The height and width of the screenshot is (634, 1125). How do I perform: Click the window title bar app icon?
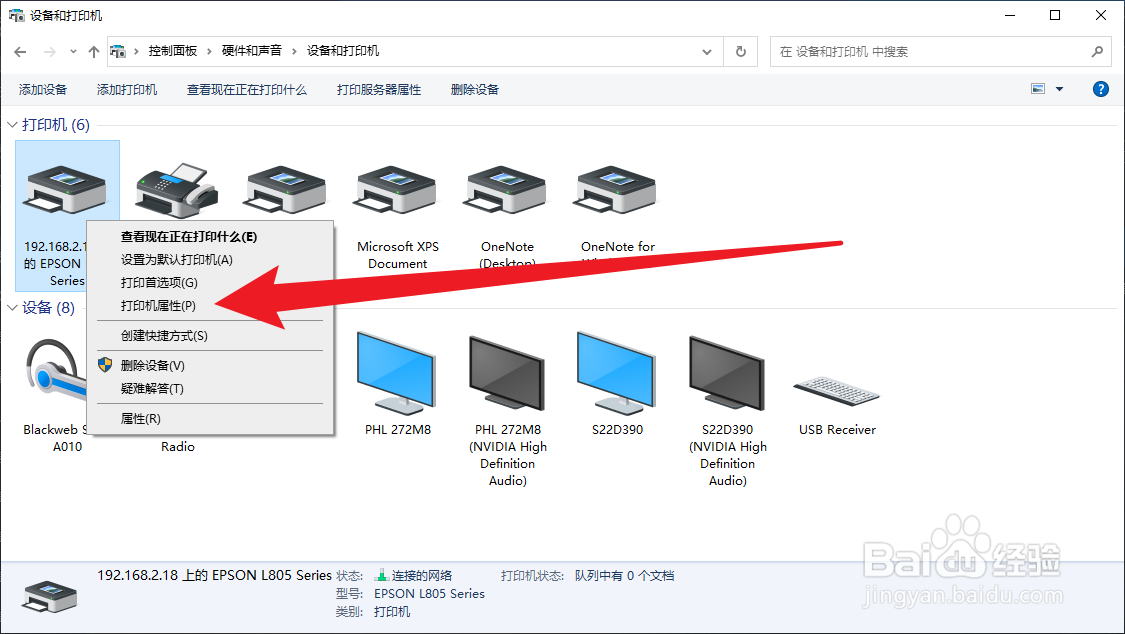[x=17, y=15]
